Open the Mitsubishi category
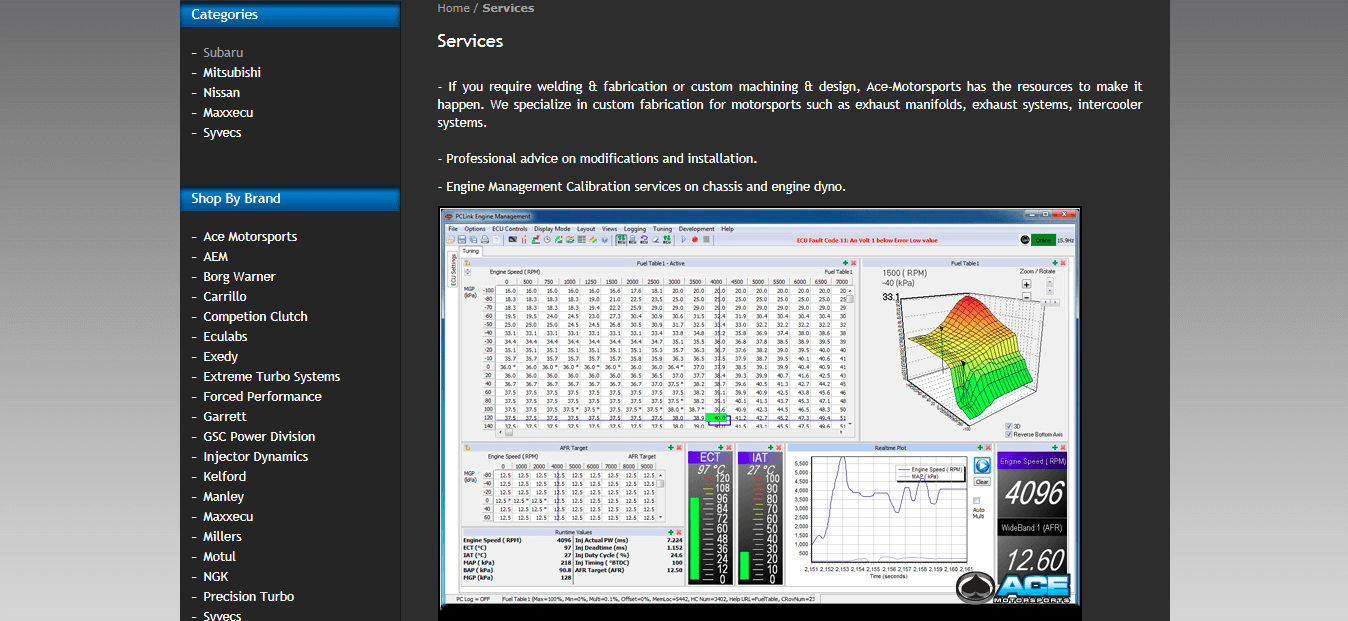This screenshot has height=621, width=1348. 232,72
